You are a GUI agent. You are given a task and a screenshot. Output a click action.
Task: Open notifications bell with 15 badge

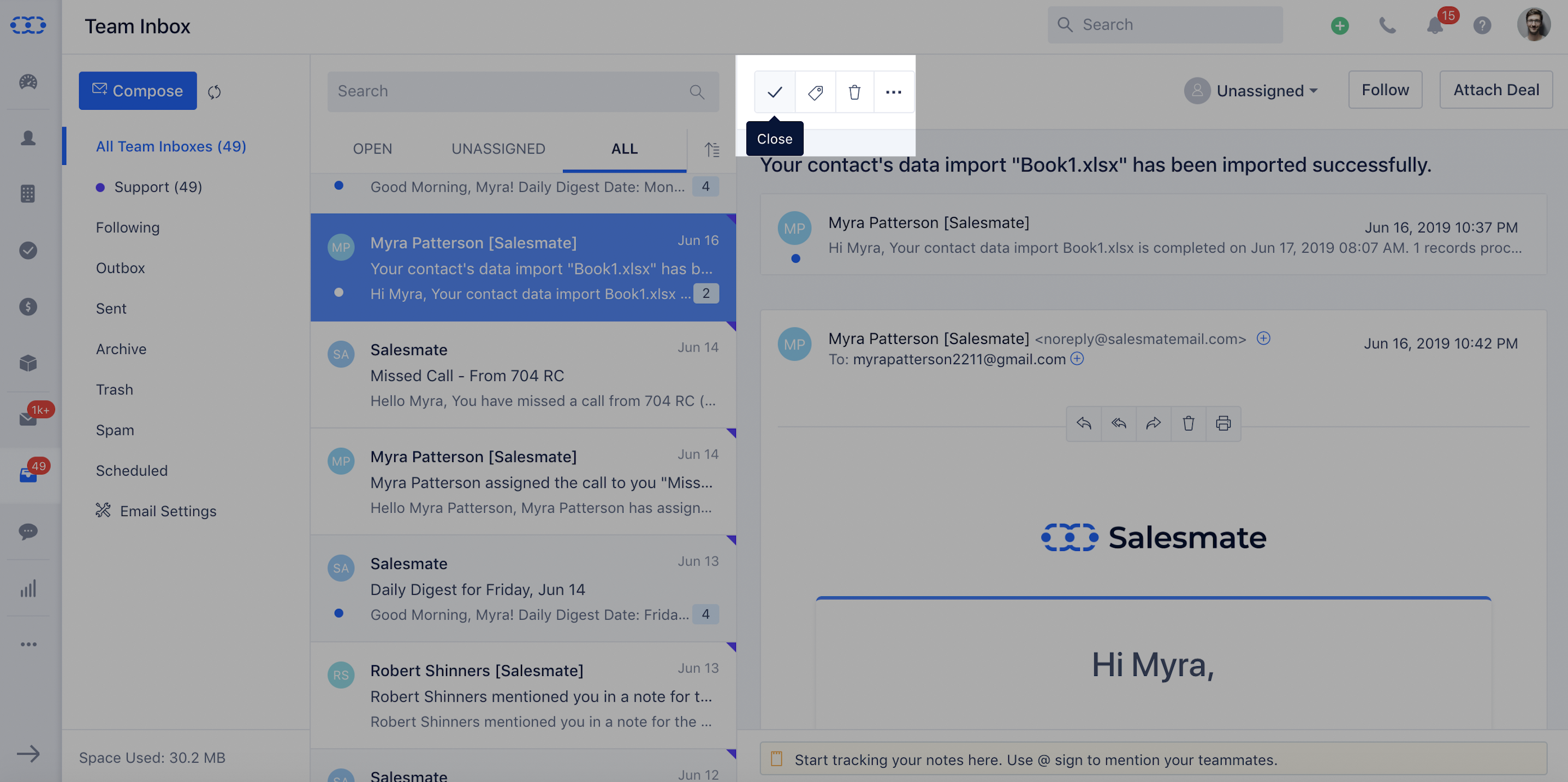click(x=1435, y=25)
